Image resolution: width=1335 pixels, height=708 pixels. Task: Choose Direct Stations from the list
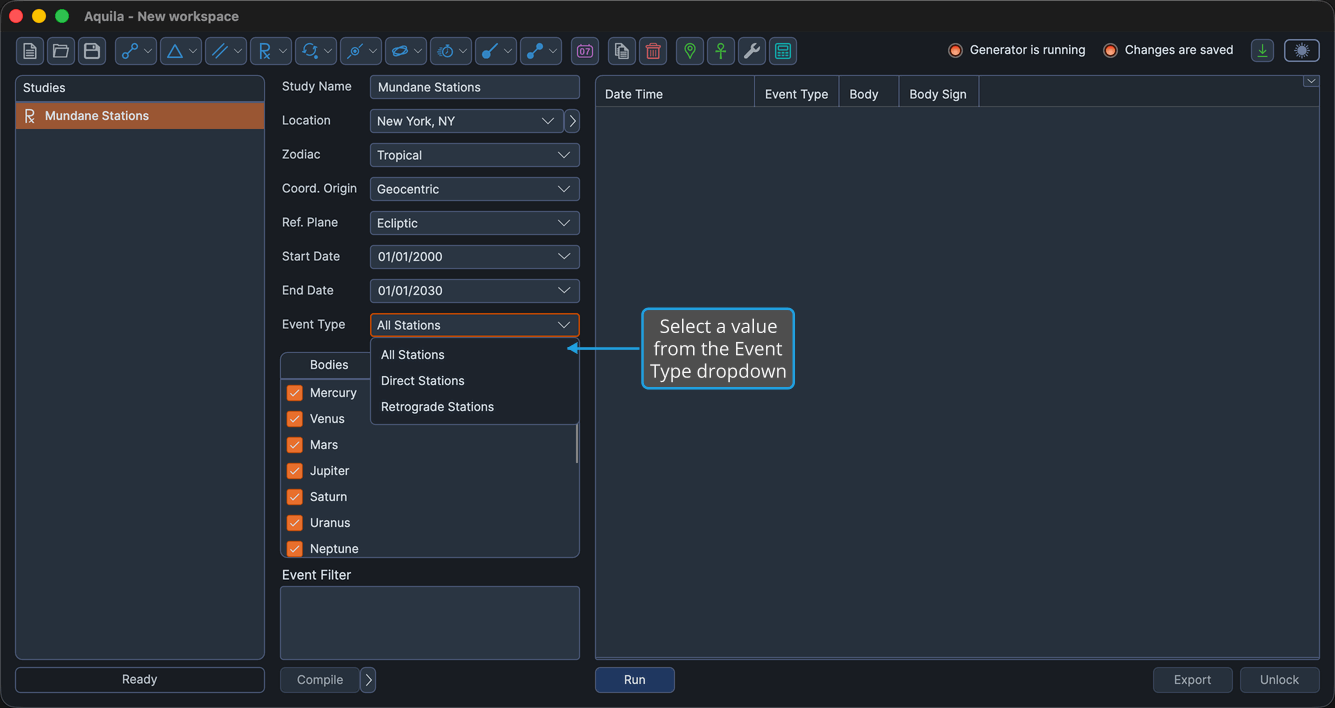[x=475, y=381]
